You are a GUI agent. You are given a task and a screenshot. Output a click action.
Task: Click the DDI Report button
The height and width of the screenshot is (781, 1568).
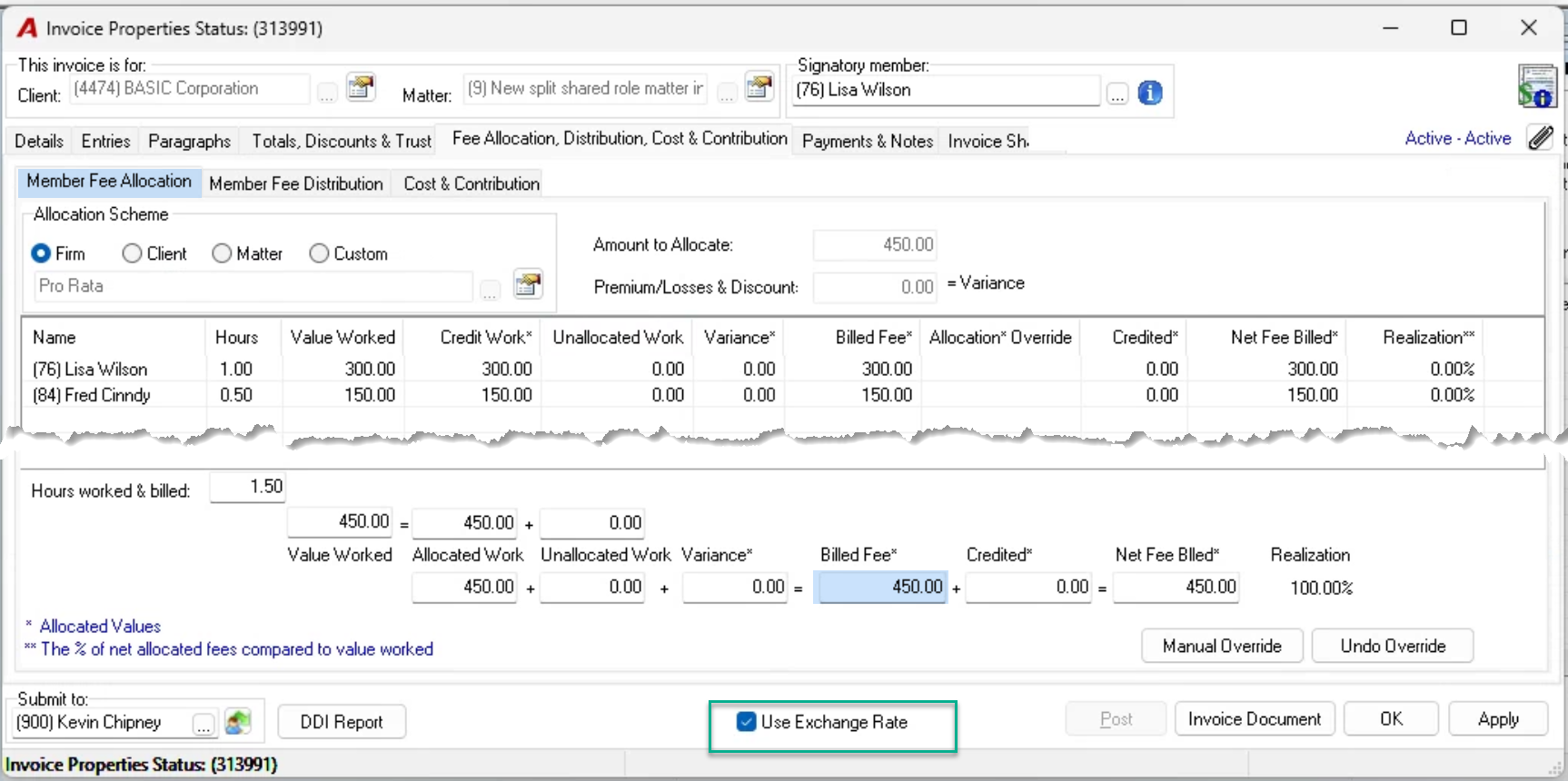click(x=342, y=722)
